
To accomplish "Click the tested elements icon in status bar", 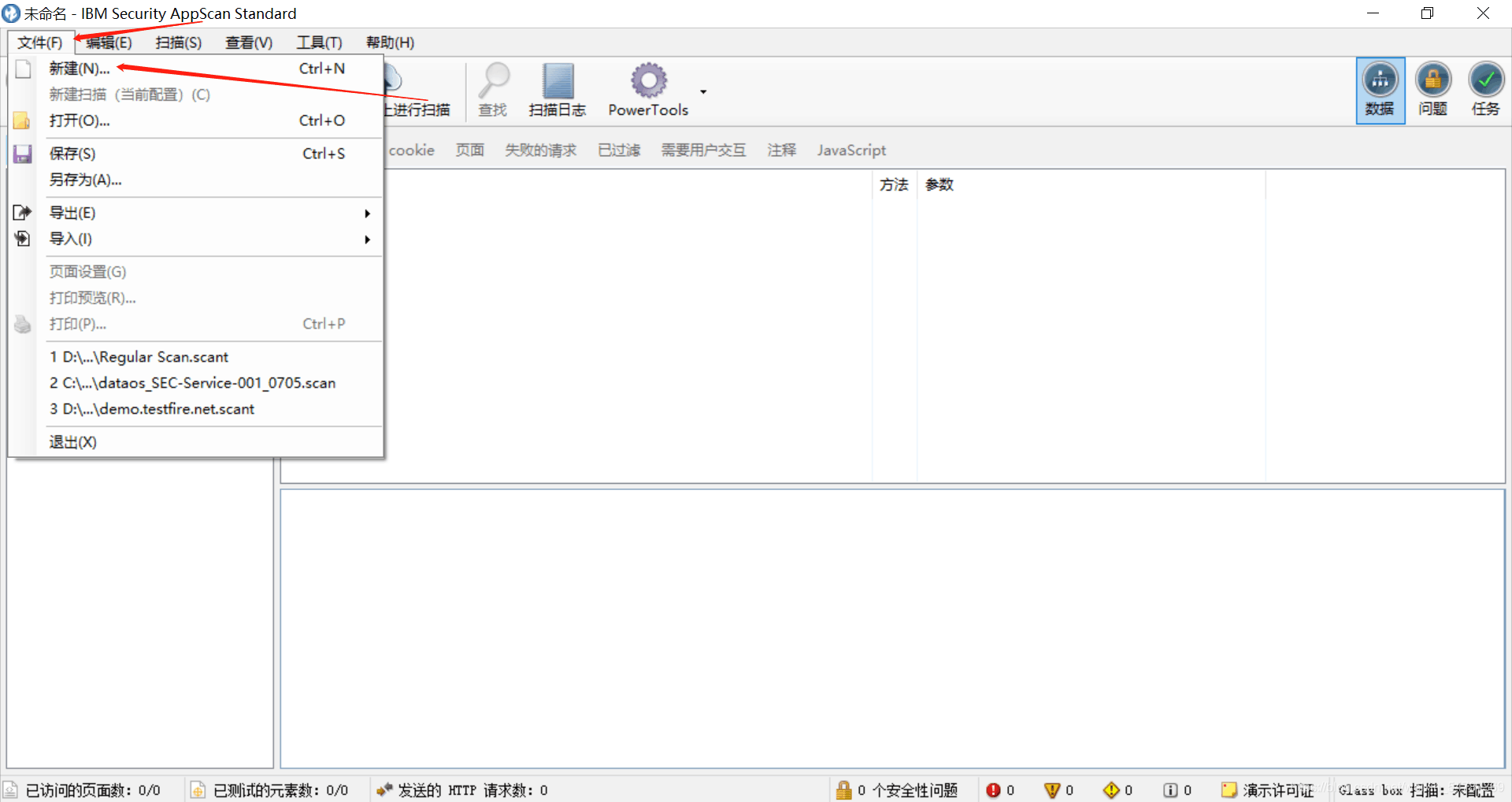I will pos(198,790).
